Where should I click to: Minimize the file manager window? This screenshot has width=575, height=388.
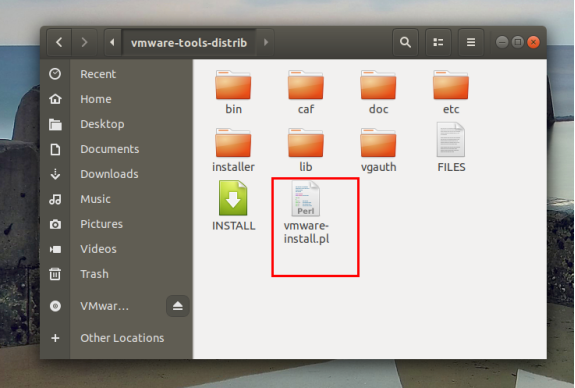pos(502,43)
